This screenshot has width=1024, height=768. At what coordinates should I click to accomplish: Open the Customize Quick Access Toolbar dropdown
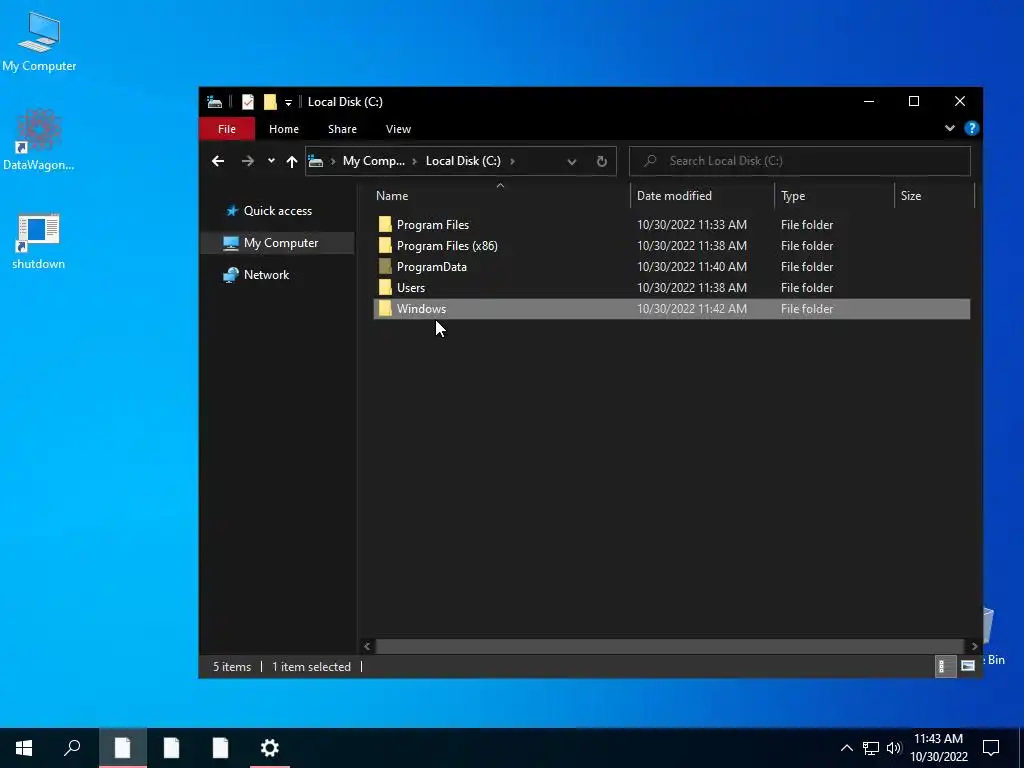[288, 103]
